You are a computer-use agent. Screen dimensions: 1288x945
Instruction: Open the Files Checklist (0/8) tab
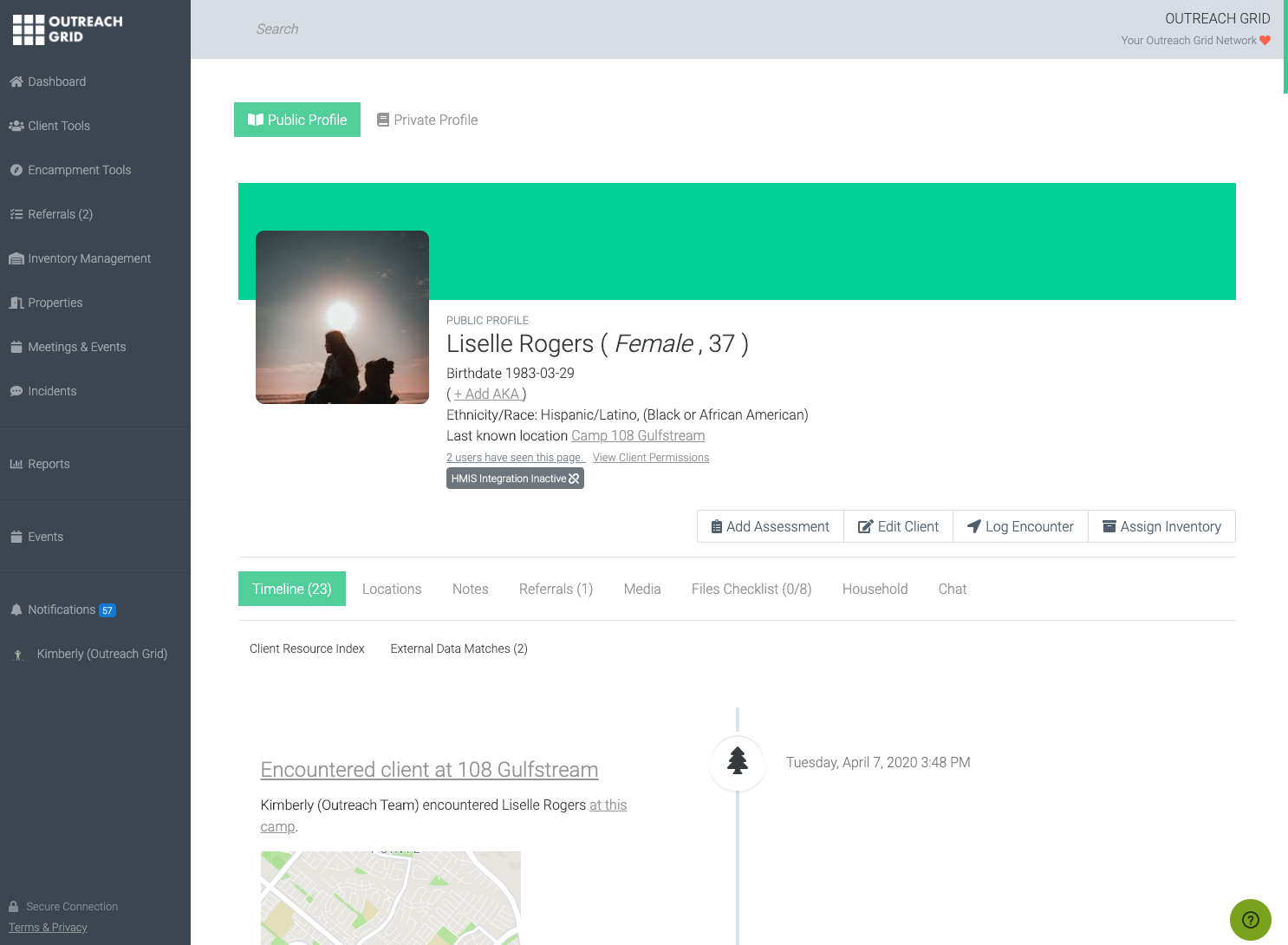tap(751, 589)
